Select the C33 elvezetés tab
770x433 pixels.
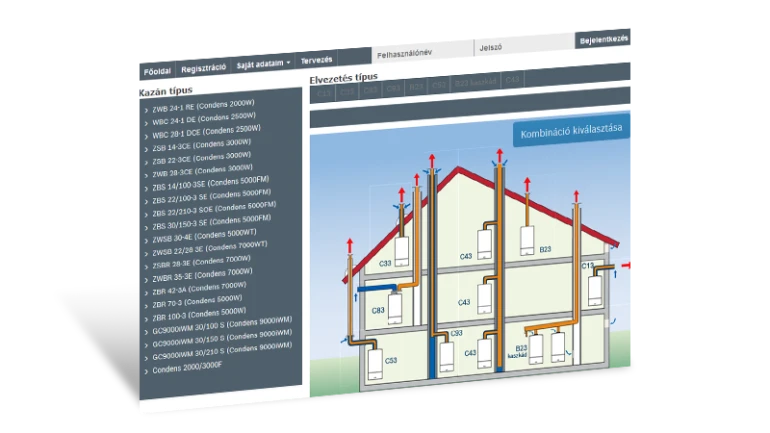[347, 92]
